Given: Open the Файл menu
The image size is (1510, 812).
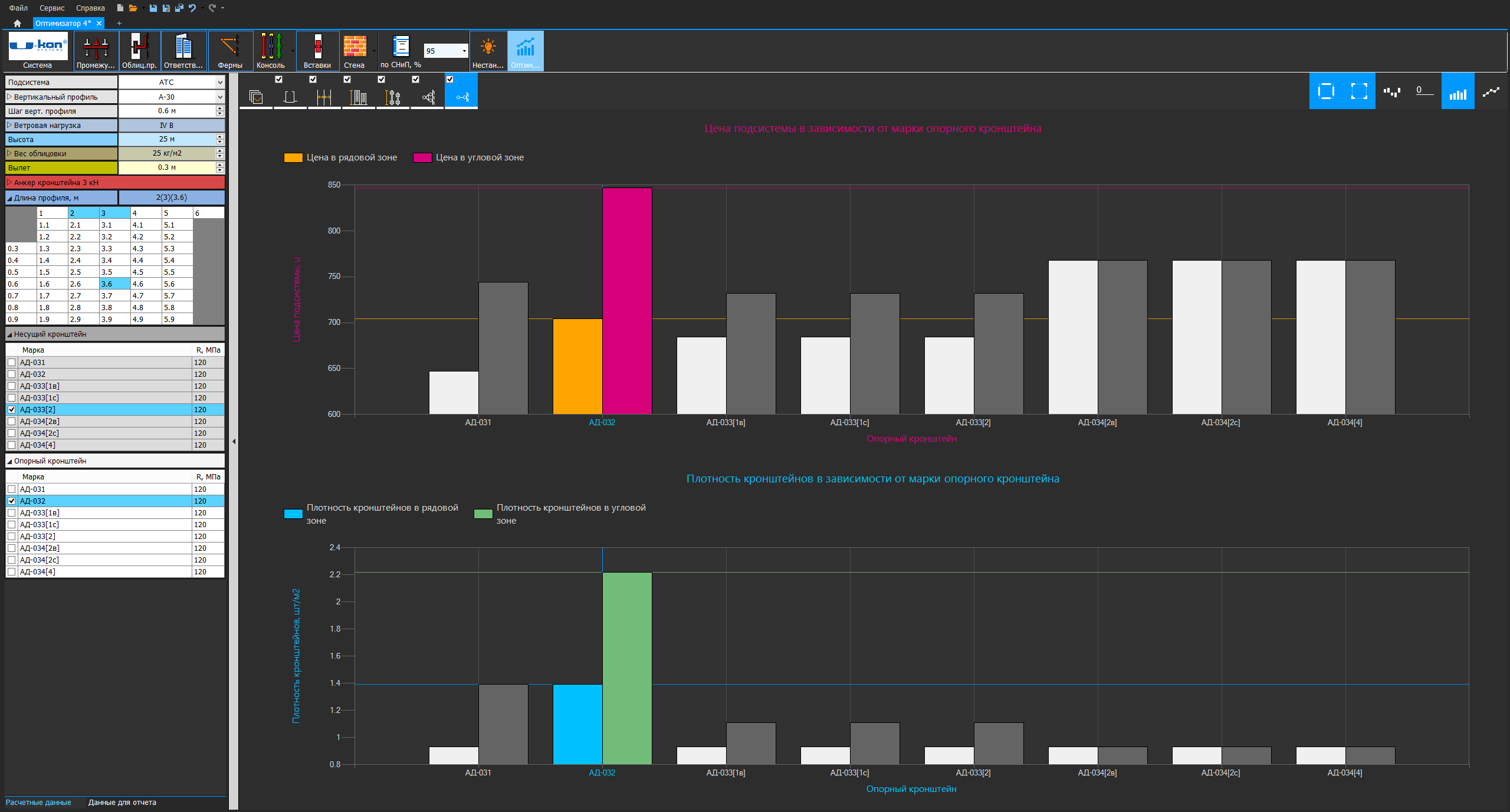Looking at the screenshot, I should pos(18,8).
